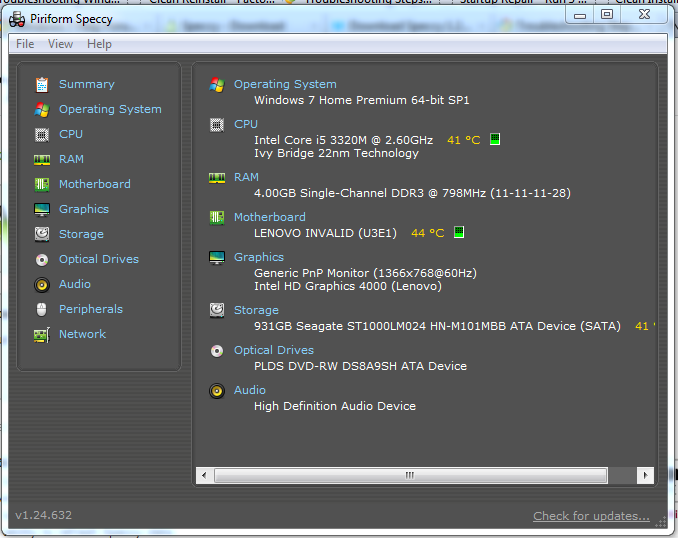This screenshot has width=678, height=538.
Task: Click the RAM stick icon in sidebar
Action: tap(42, 160)
